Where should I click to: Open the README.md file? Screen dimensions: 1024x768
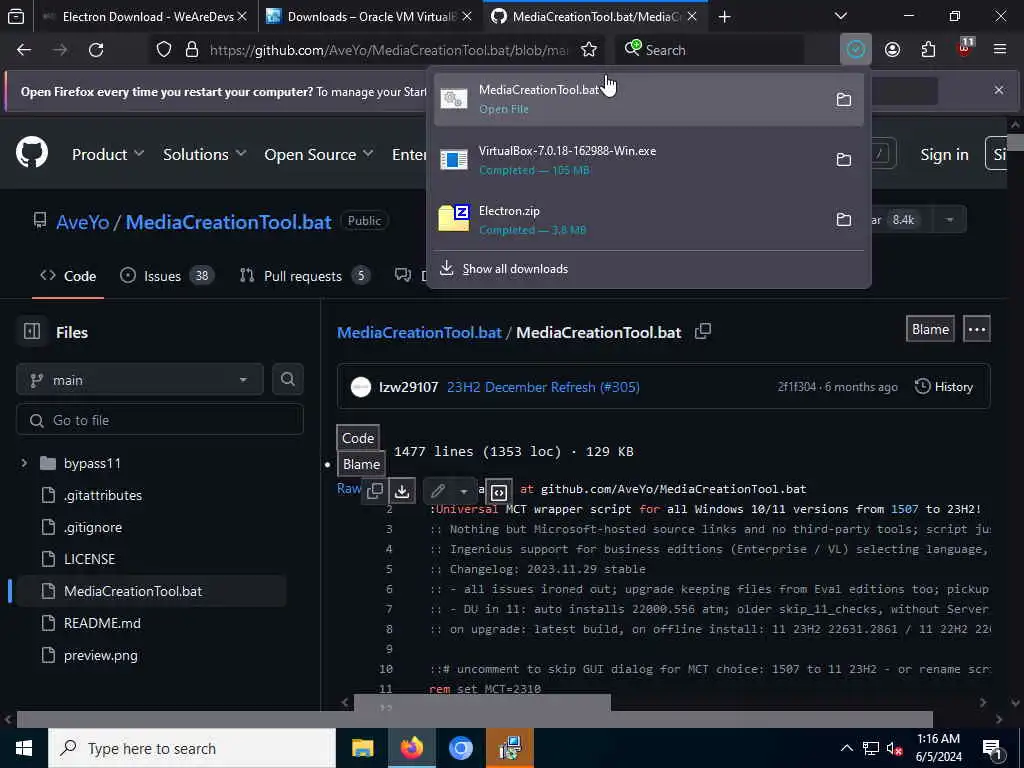102,624
